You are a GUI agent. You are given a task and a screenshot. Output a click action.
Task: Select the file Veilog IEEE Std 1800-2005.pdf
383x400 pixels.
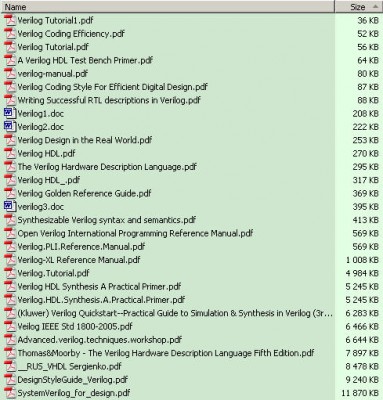pyautogui.click(x=75, y=326)
